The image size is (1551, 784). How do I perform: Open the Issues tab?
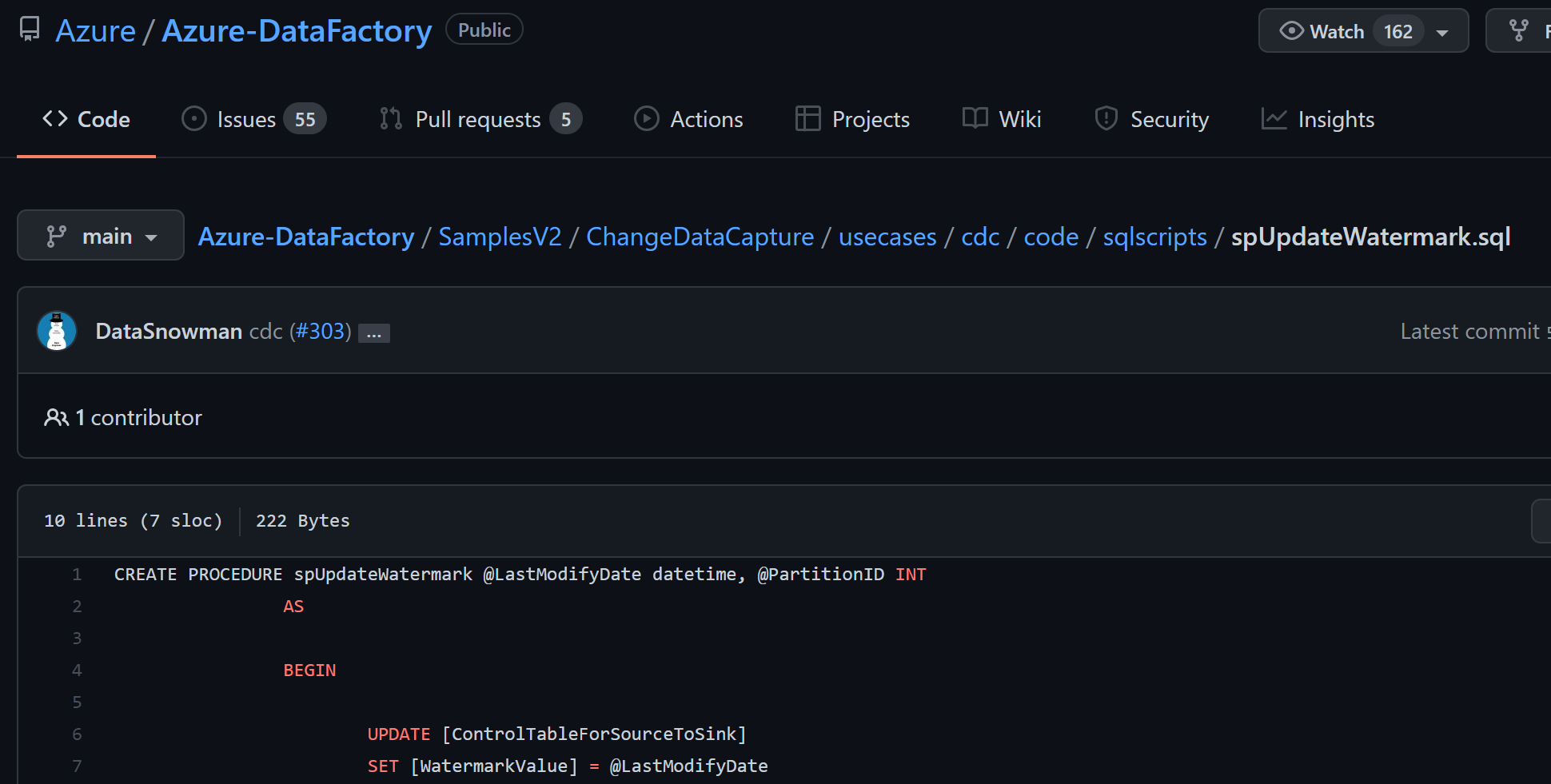pos(253,119)
